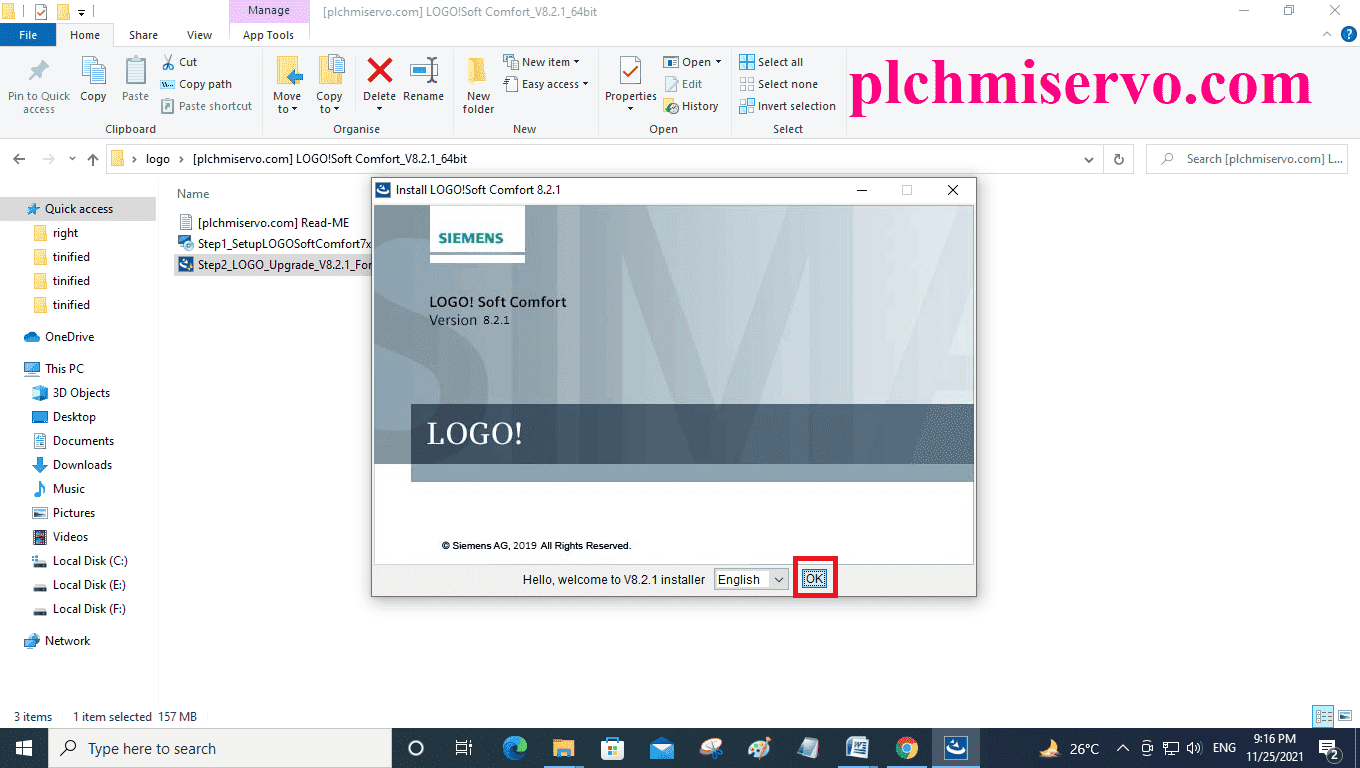Select This PC in navigation pane
Image resolution: width=1360 pixels, height=768 pixels.
pos(64,369)
